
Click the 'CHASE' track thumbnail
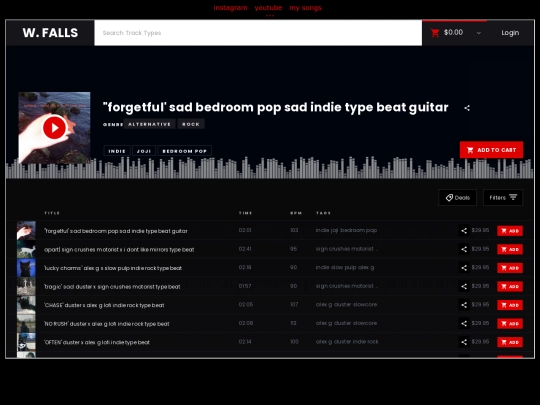(x=26, y=305)
